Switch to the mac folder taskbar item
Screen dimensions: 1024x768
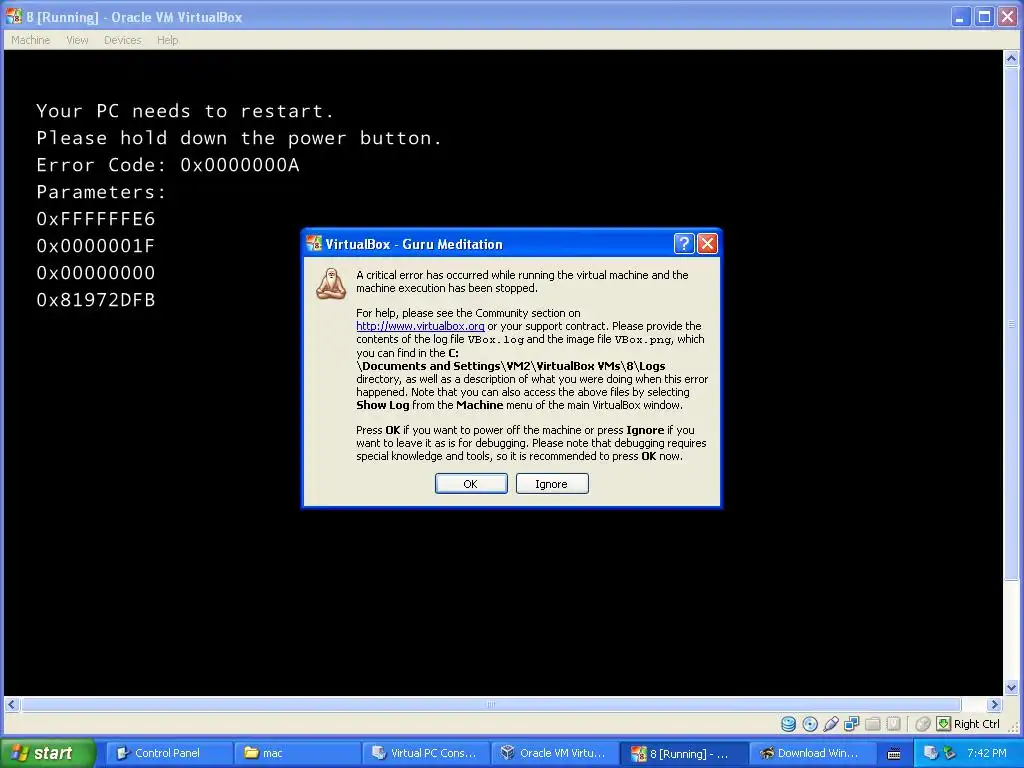tap(298, 753)
